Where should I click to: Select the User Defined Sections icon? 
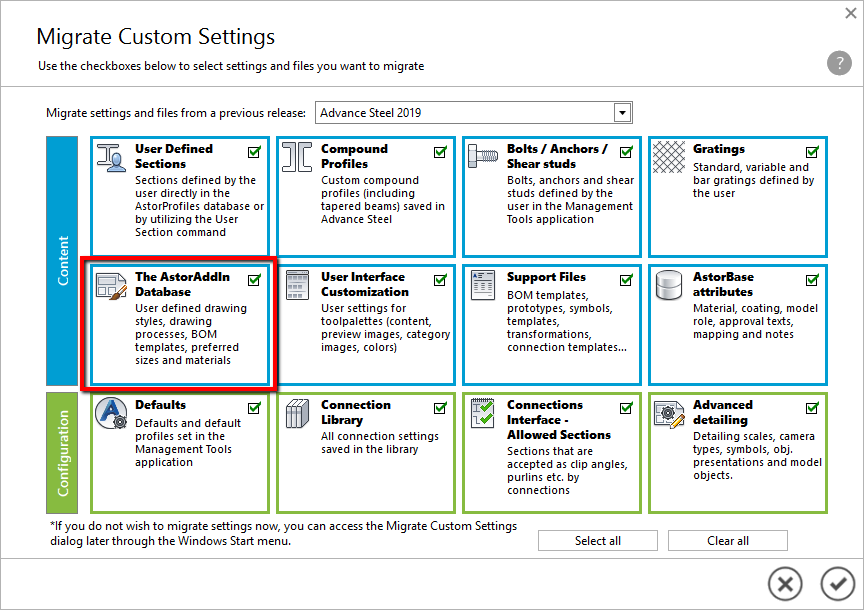point(110,158)
